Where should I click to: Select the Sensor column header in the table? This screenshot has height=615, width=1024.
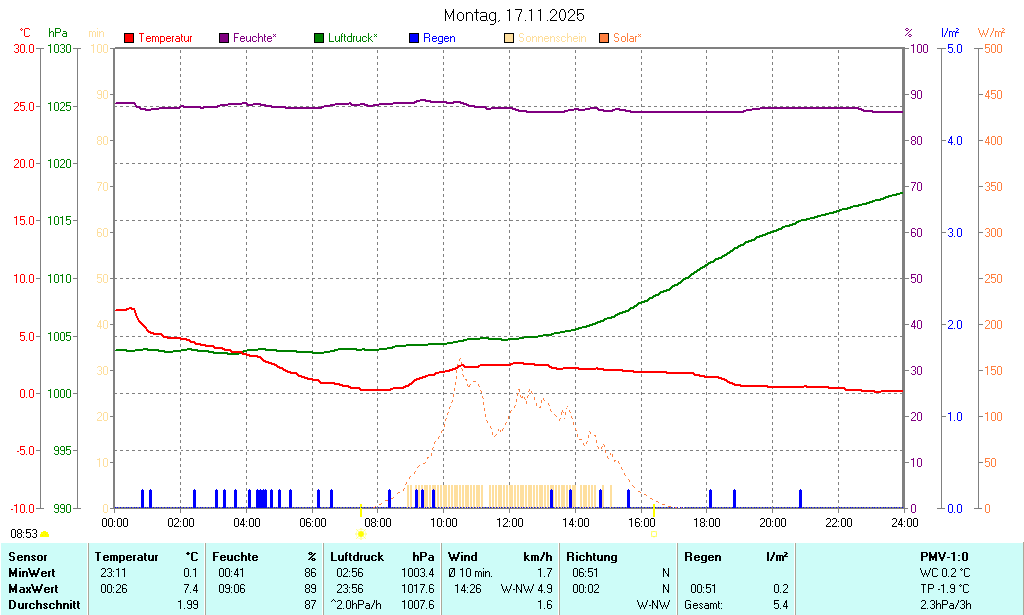coord(27,556)
